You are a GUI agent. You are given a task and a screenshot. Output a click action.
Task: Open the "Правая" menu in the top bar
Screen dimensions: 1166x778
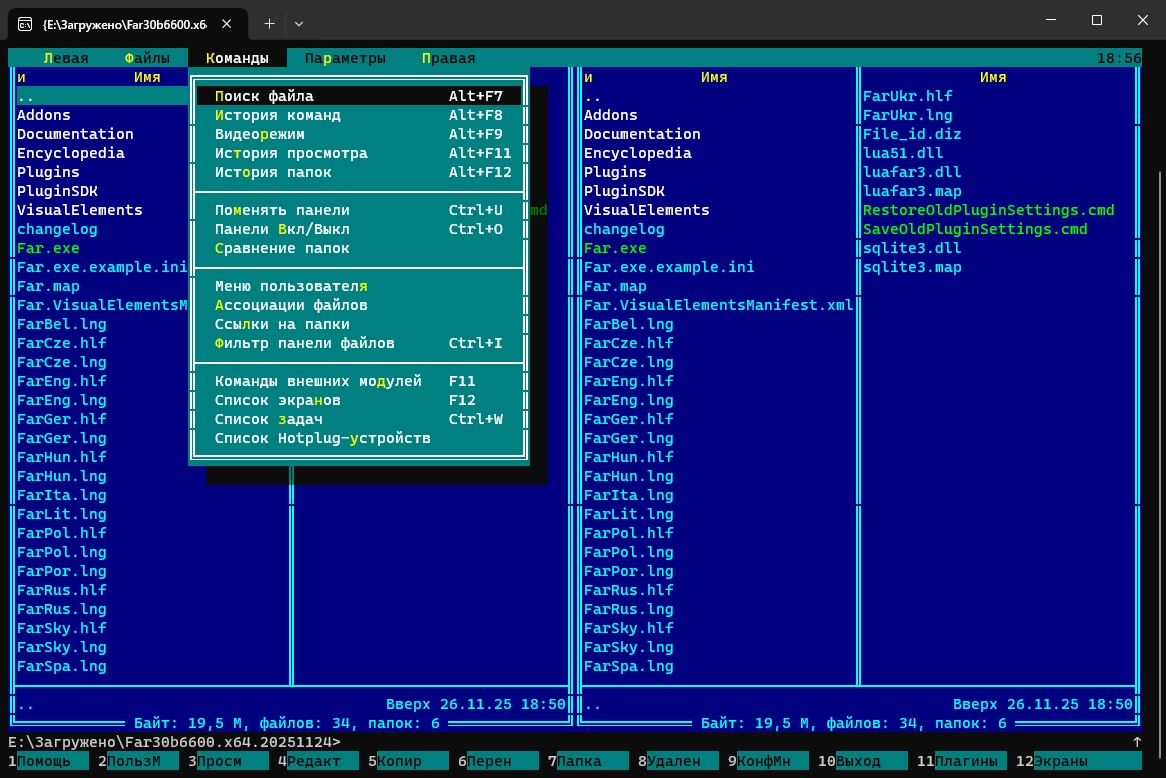point(448,58)
